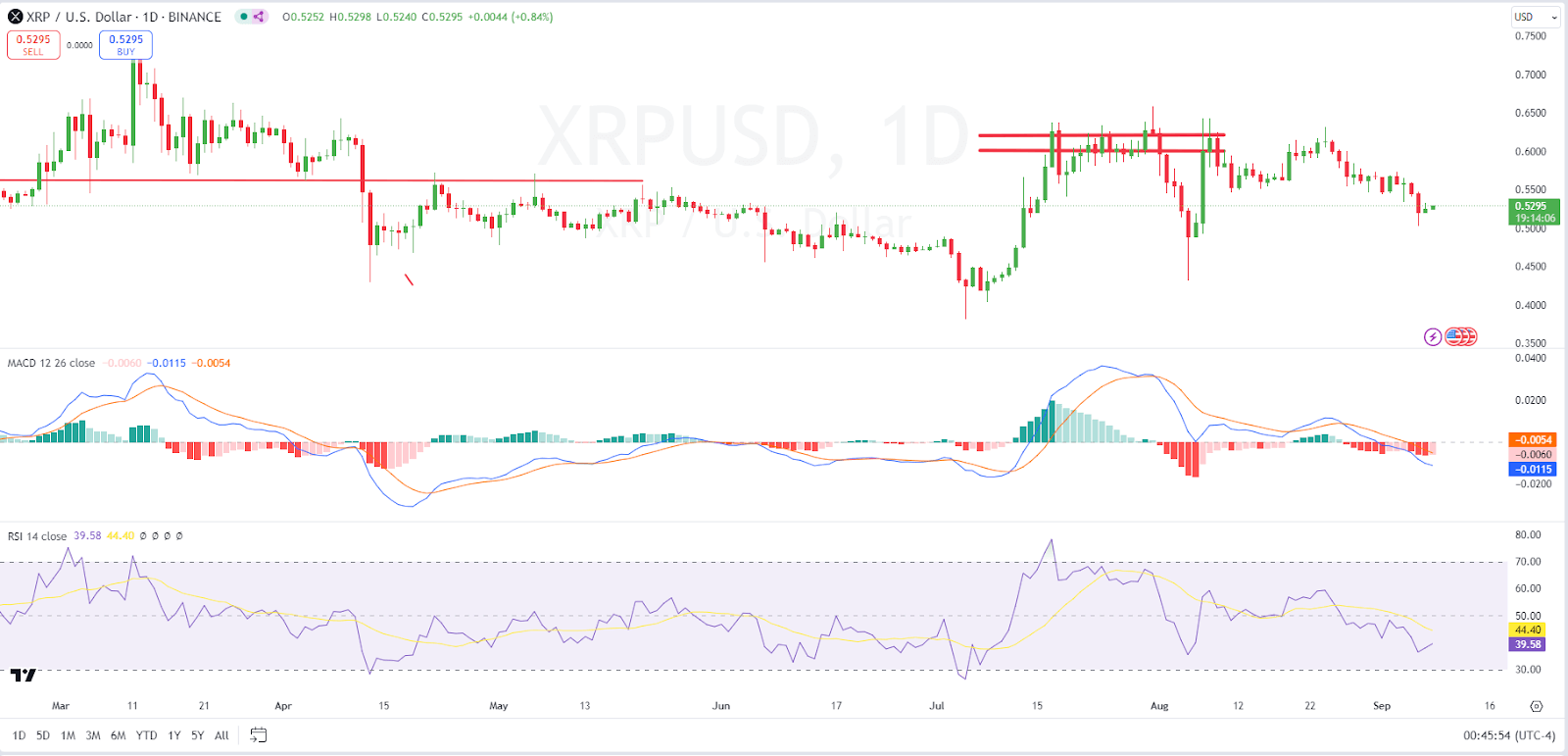The image size is (1568, 756).
Task: Click the 0.0000 spread value
Action: 79,45
